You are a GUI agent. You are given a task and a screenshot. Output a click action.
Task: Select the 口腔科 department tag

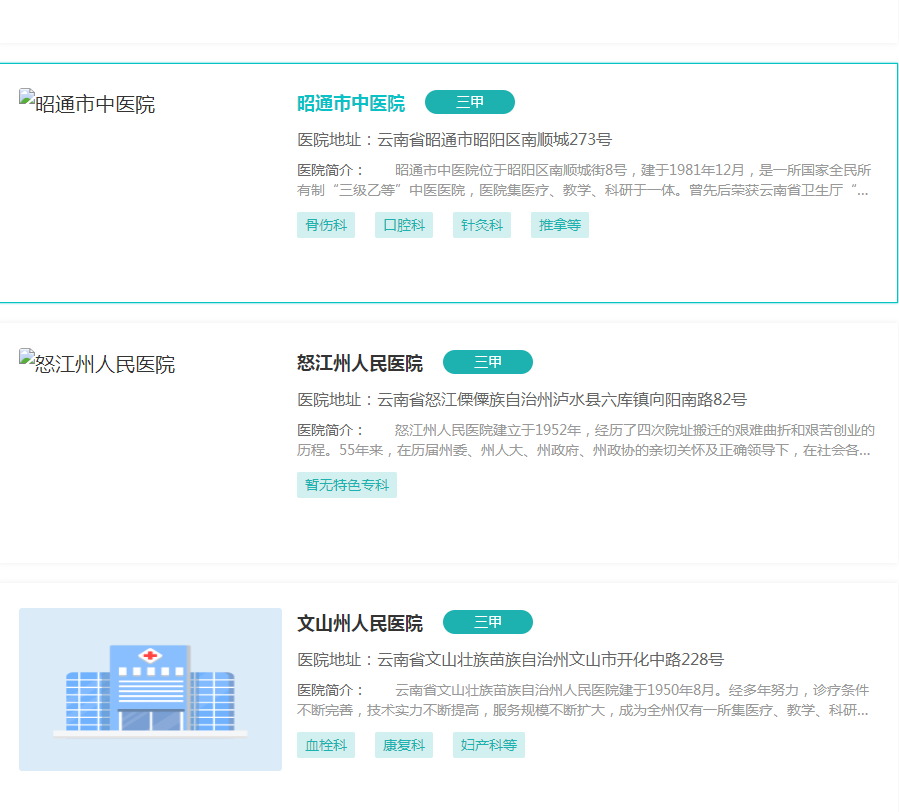tap(404, 225)
